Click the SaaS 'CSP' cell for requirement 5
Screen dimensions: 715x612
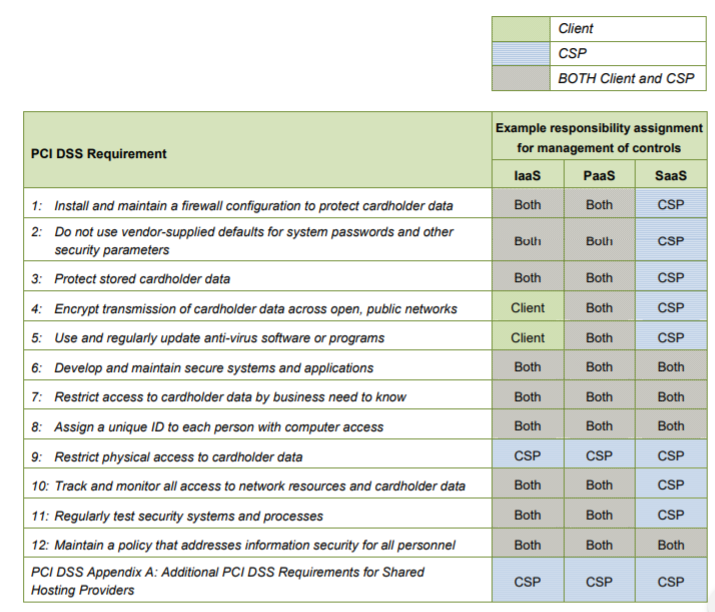tap(671, 338)
